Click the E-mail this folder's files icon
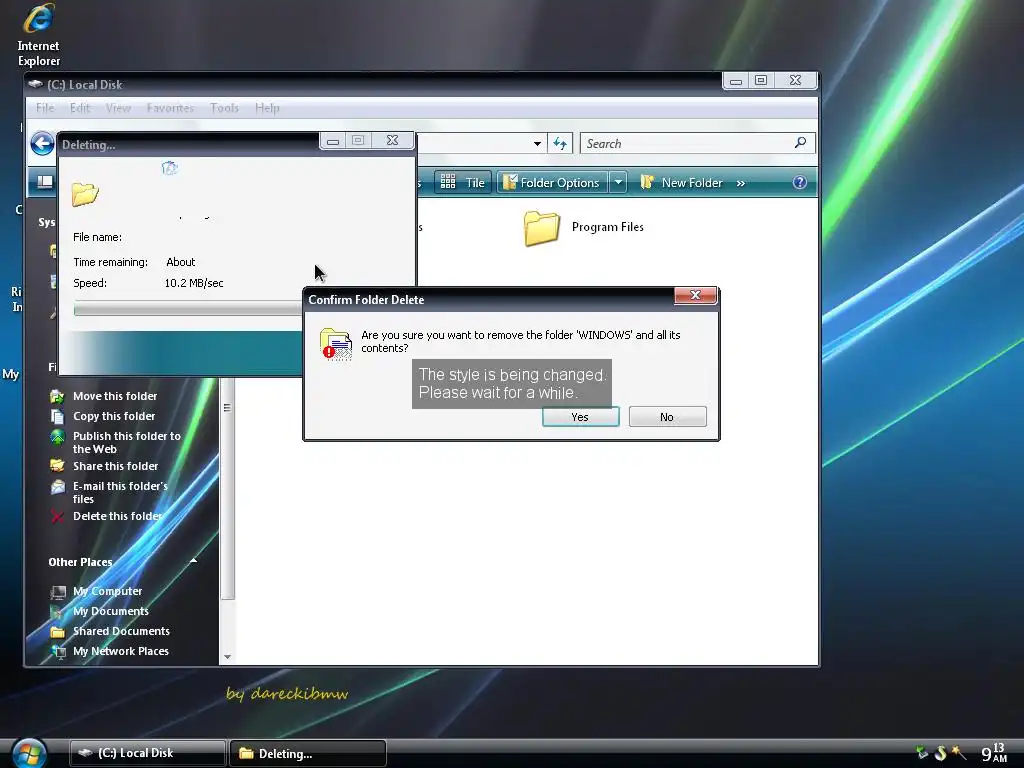 57,487
